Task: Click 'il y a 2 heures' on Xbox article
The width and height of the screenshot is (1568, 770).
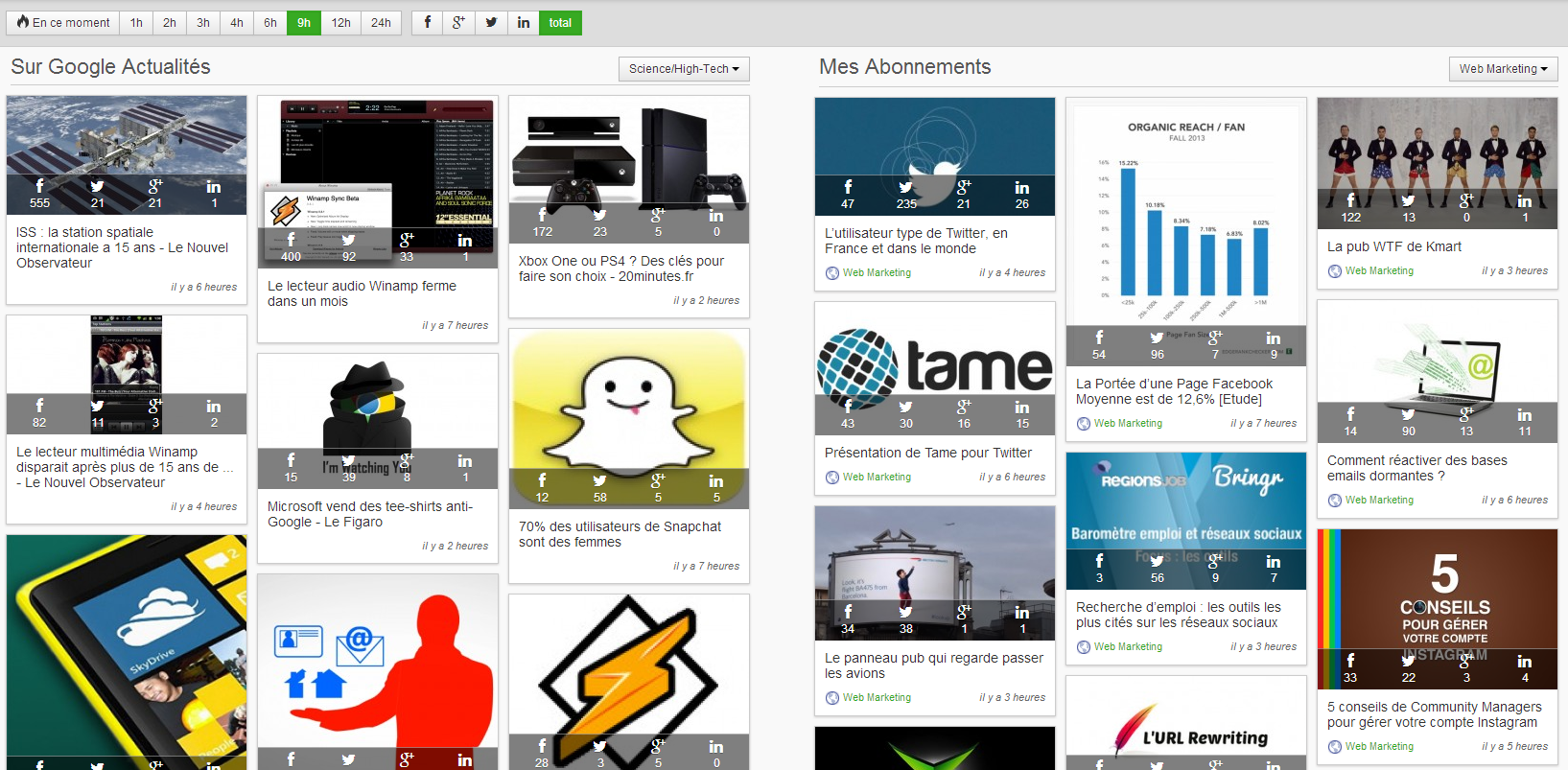Action: (707, 301)
